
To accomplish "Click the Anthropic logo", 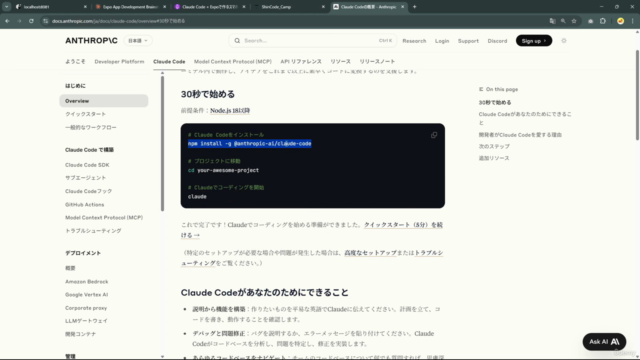I will coord(91,40).
